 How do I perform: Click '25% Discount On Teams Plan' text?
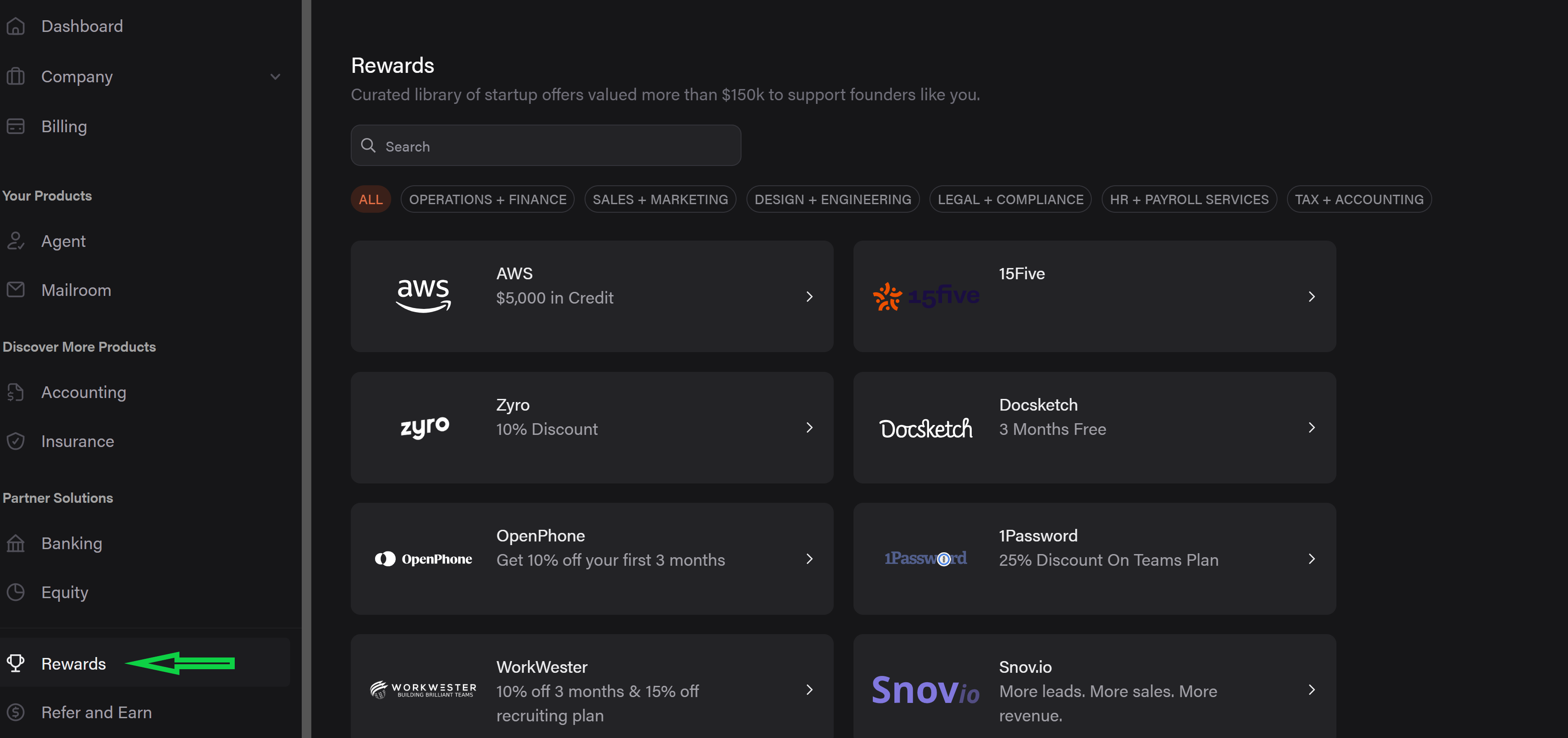point(1108,560)
